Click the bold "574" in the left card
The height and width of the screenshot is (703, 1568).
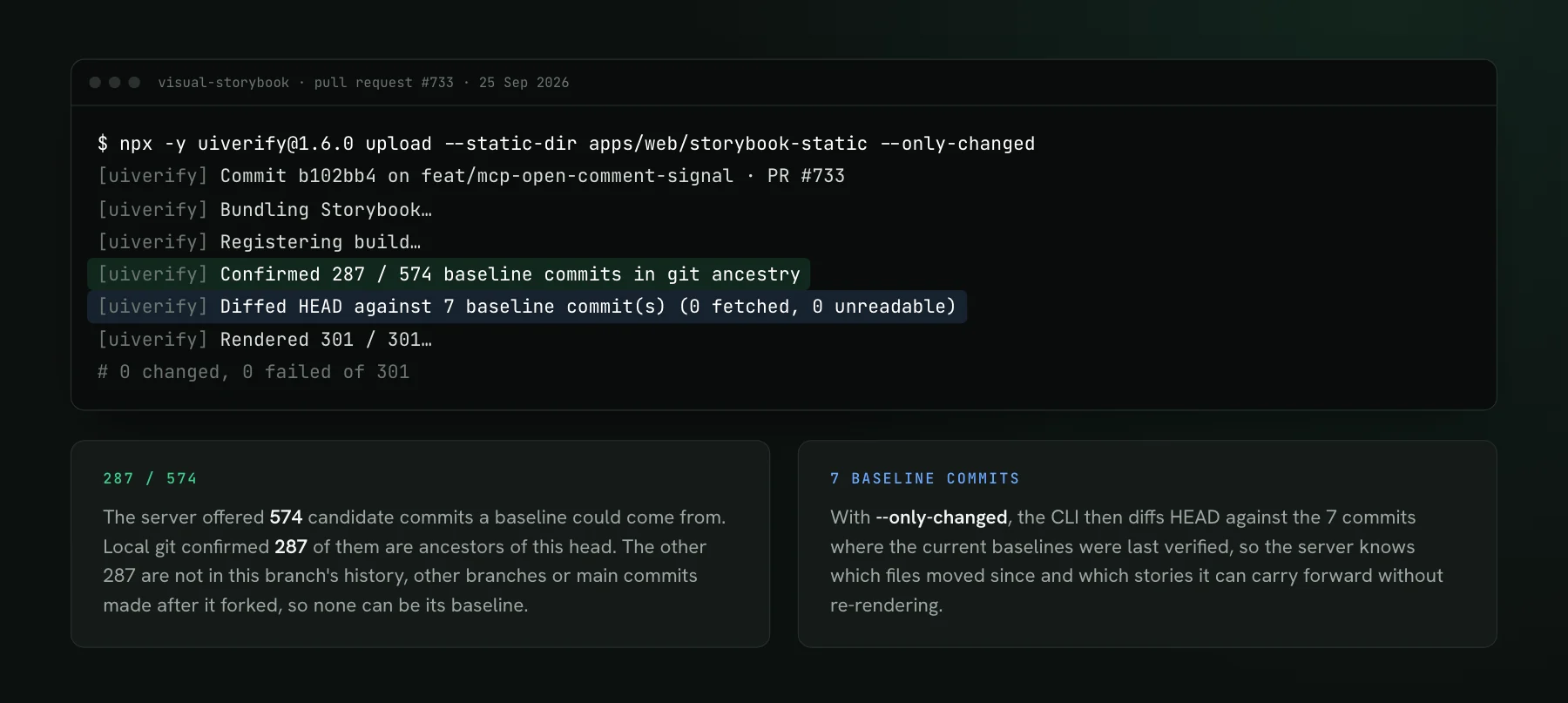[286, 517]
